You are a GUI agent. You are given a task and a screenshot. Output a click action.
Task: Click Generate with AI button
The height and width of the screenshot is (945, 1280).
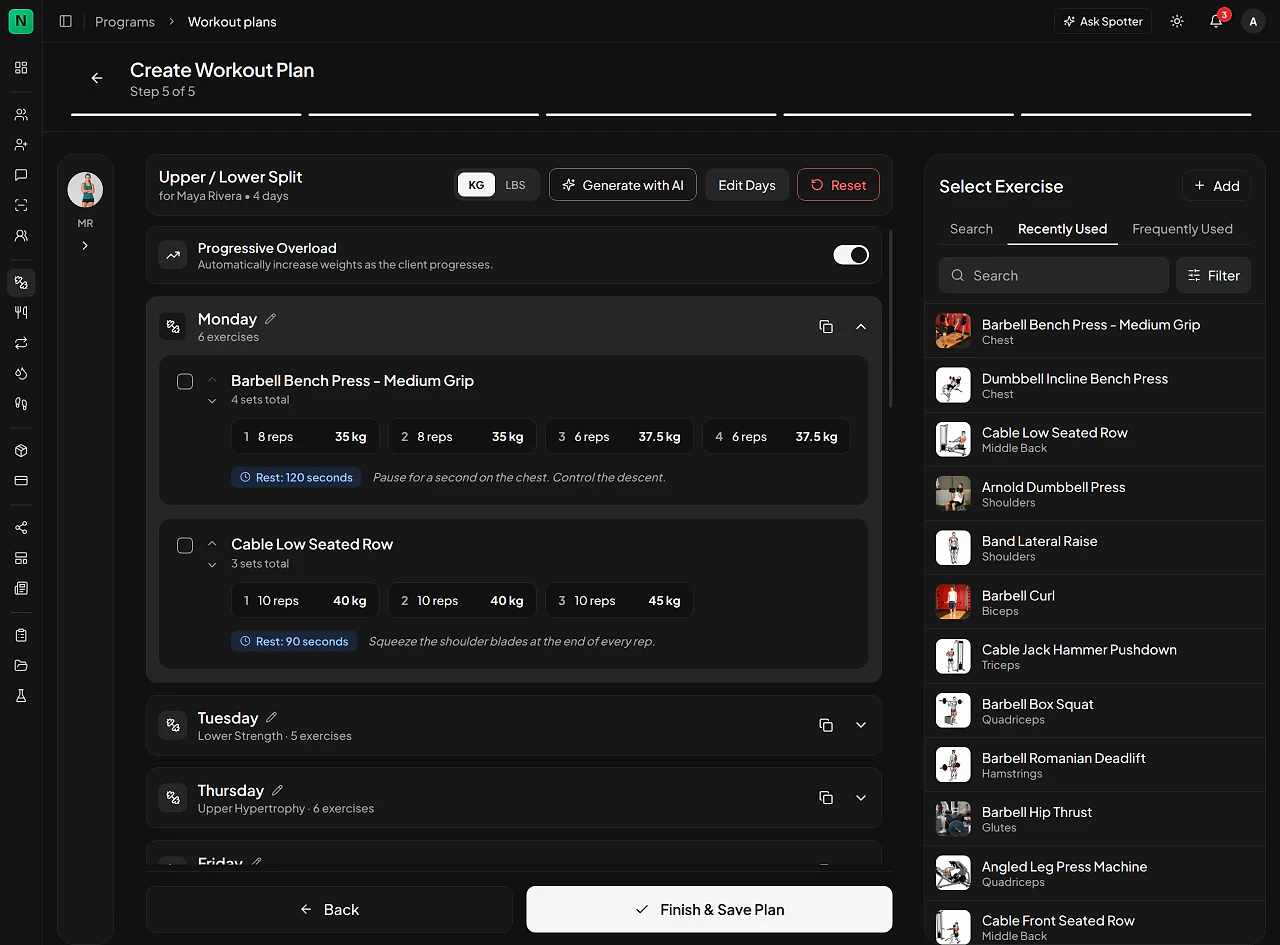623,185
